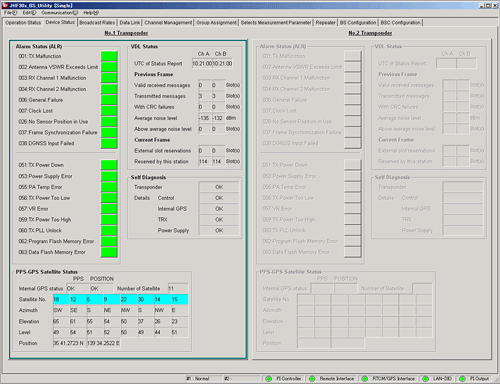This screenshot has height=384, width=500.
Task: Click the PI Output green status light
Action: [x=462, y=379]
